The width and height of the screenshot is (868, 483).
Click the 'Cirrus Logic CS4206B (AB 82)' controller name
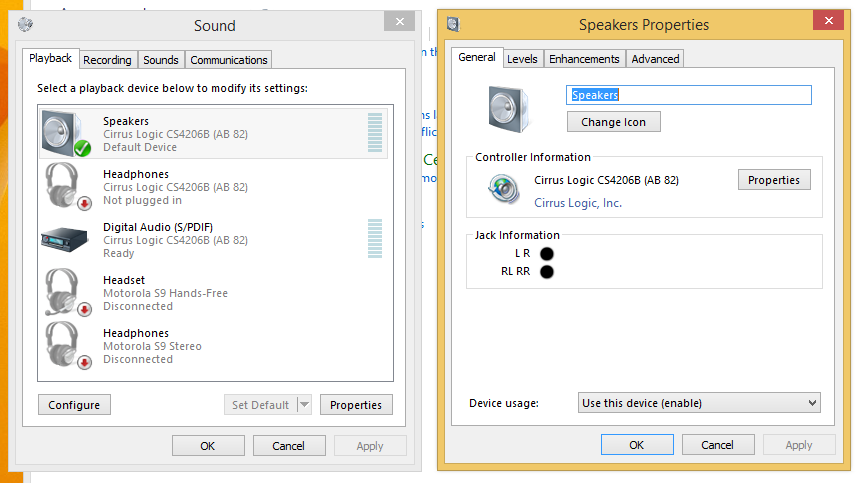pos(606,180)
